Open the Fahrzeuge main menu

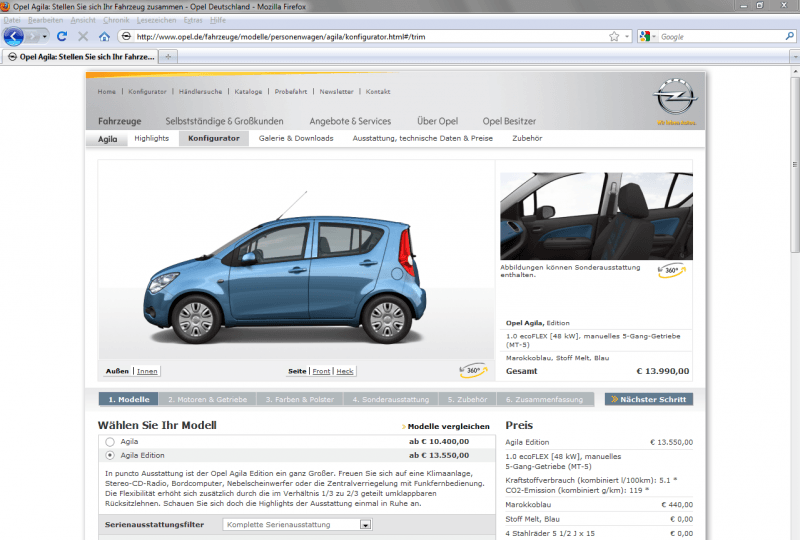point(120,121)
